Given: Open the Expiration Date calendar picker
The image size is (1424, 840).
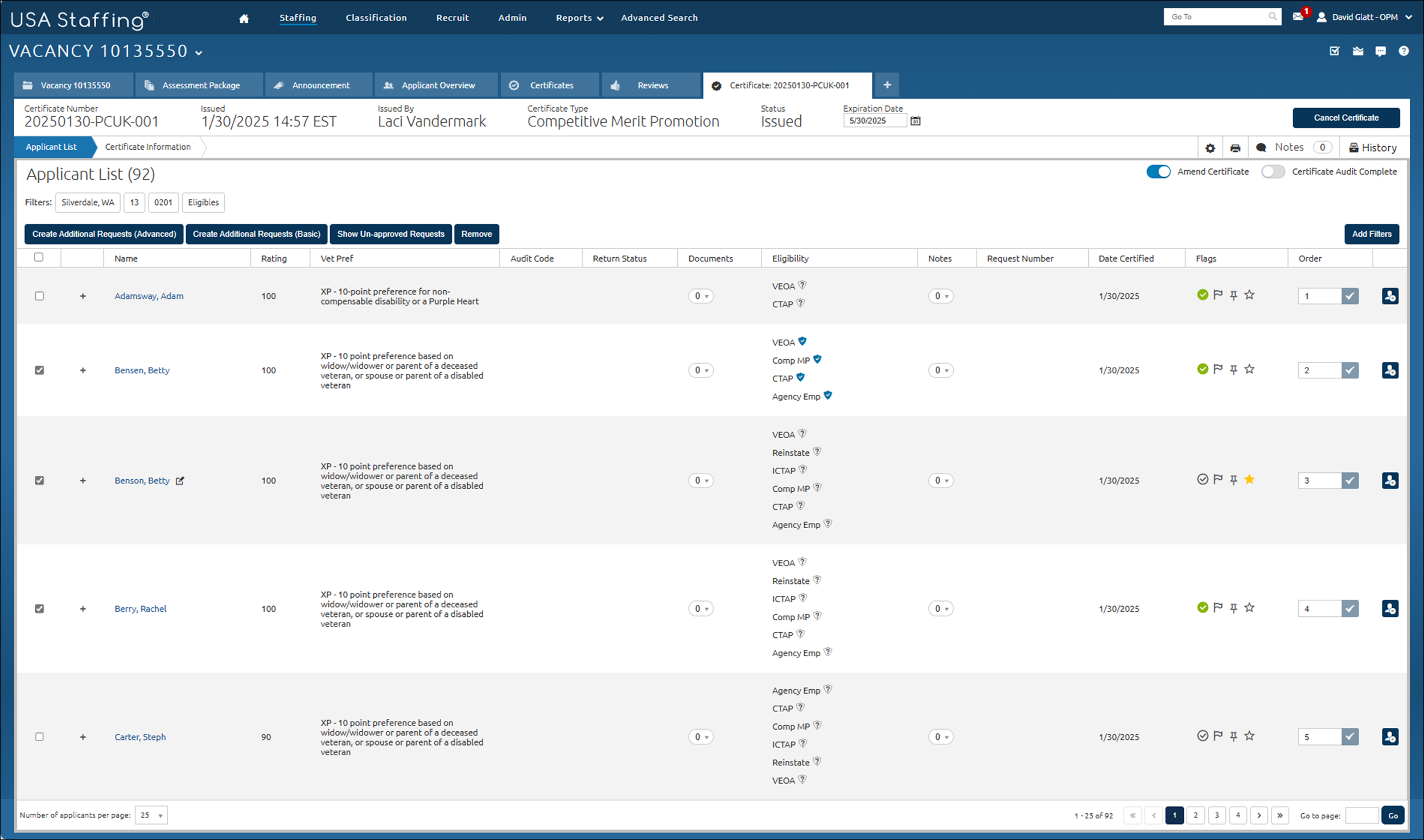Looking at the screenshot, I should [916, 121].
